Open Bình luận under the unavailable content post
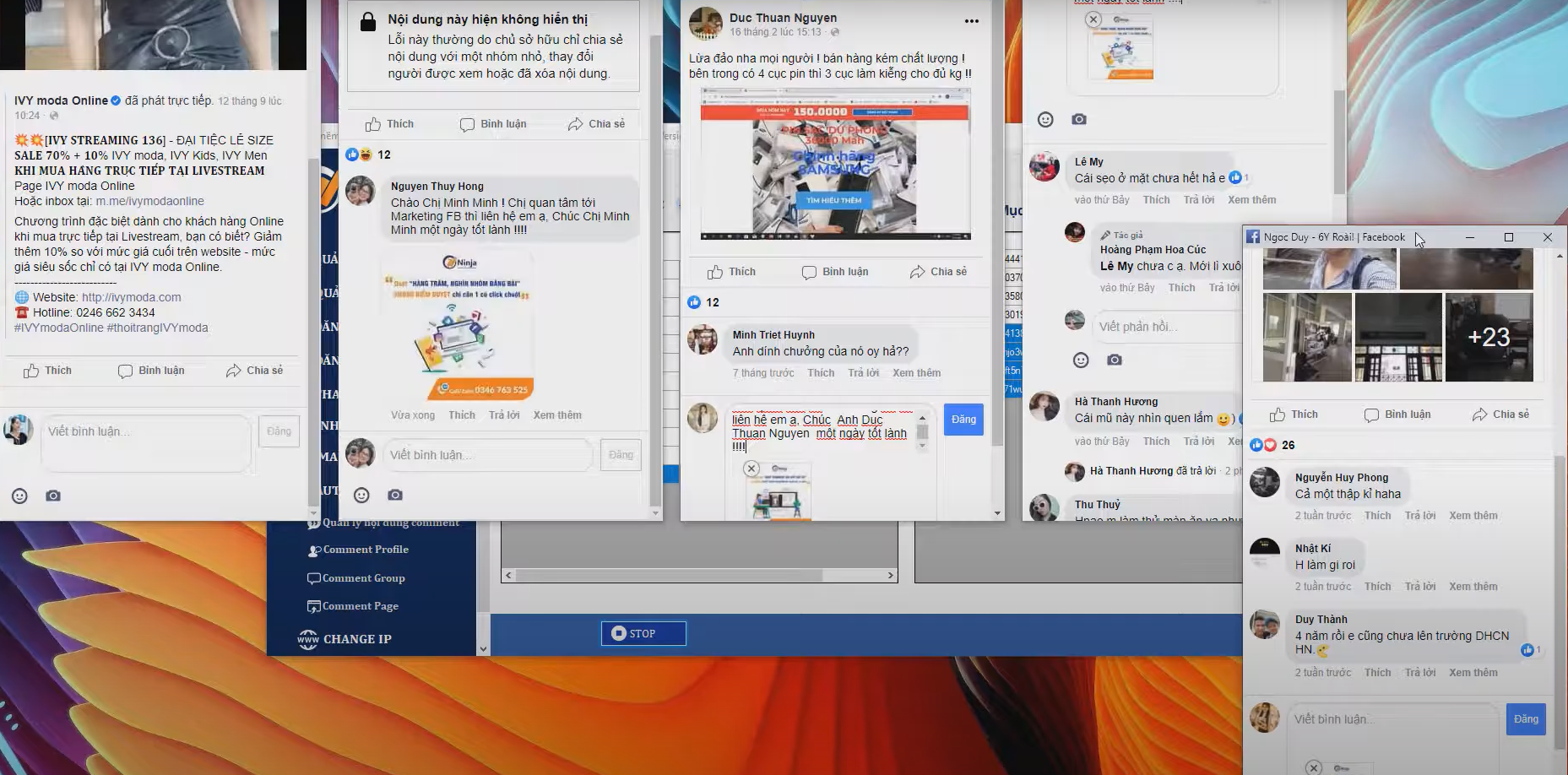Image resolution: width=1568 pixels, height=775 pixels. pos(493,124)
